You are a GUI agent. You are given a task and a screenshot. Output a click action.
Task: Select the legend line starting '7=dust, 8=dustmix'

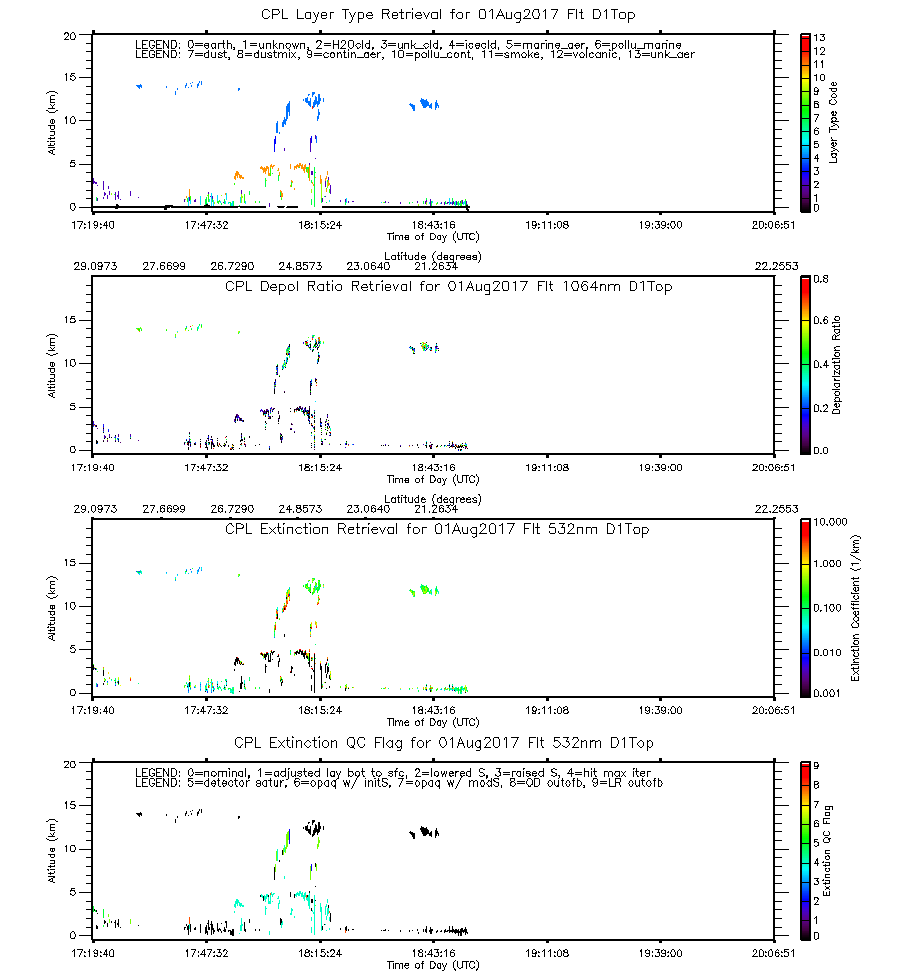tap(414, 54)
